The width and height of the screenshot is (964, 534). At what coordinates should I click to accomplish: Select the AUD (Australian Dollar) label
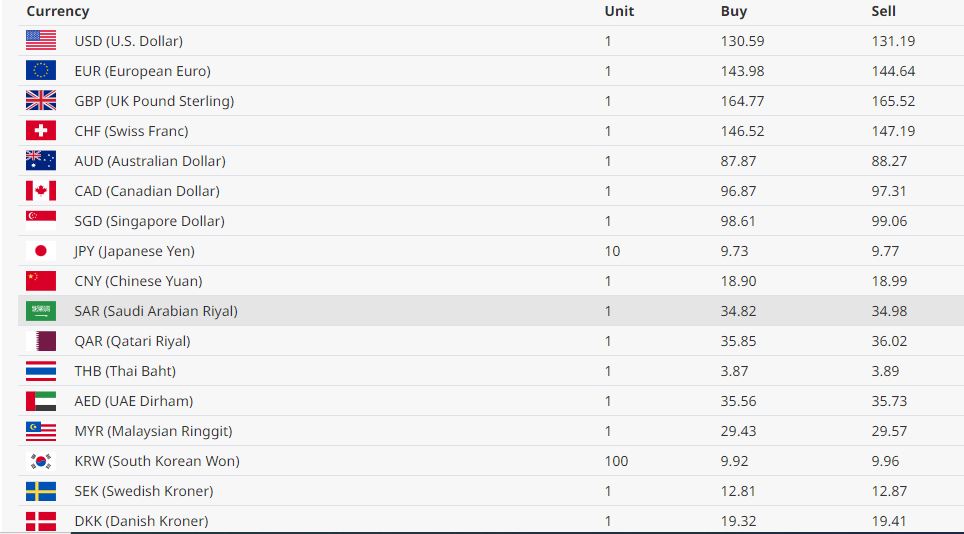(150, 161)
